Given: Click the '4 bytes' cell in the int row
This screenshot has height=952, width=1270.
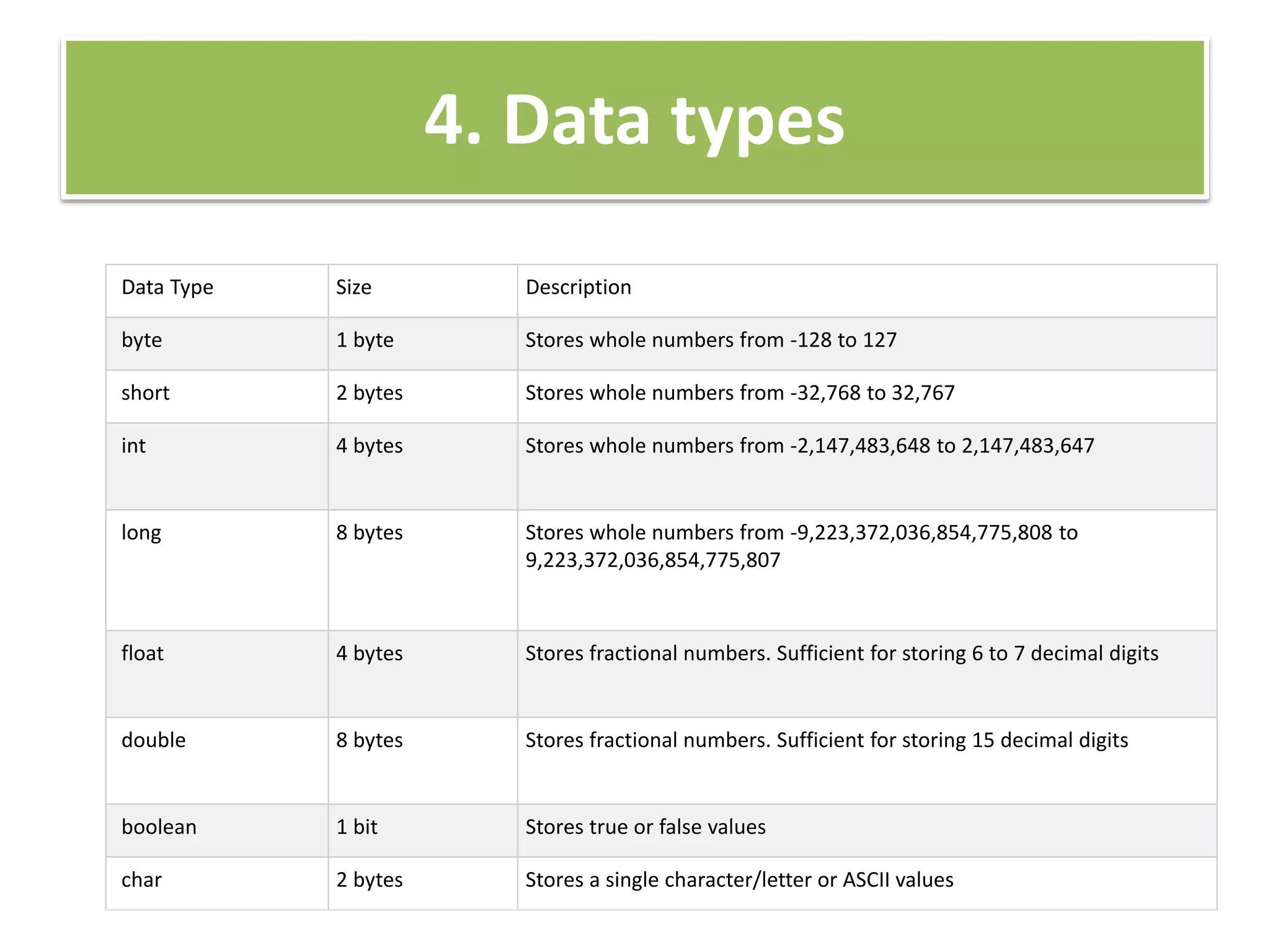Looking at the screenshot, I should pyautogui.click(x=423, y=467).
